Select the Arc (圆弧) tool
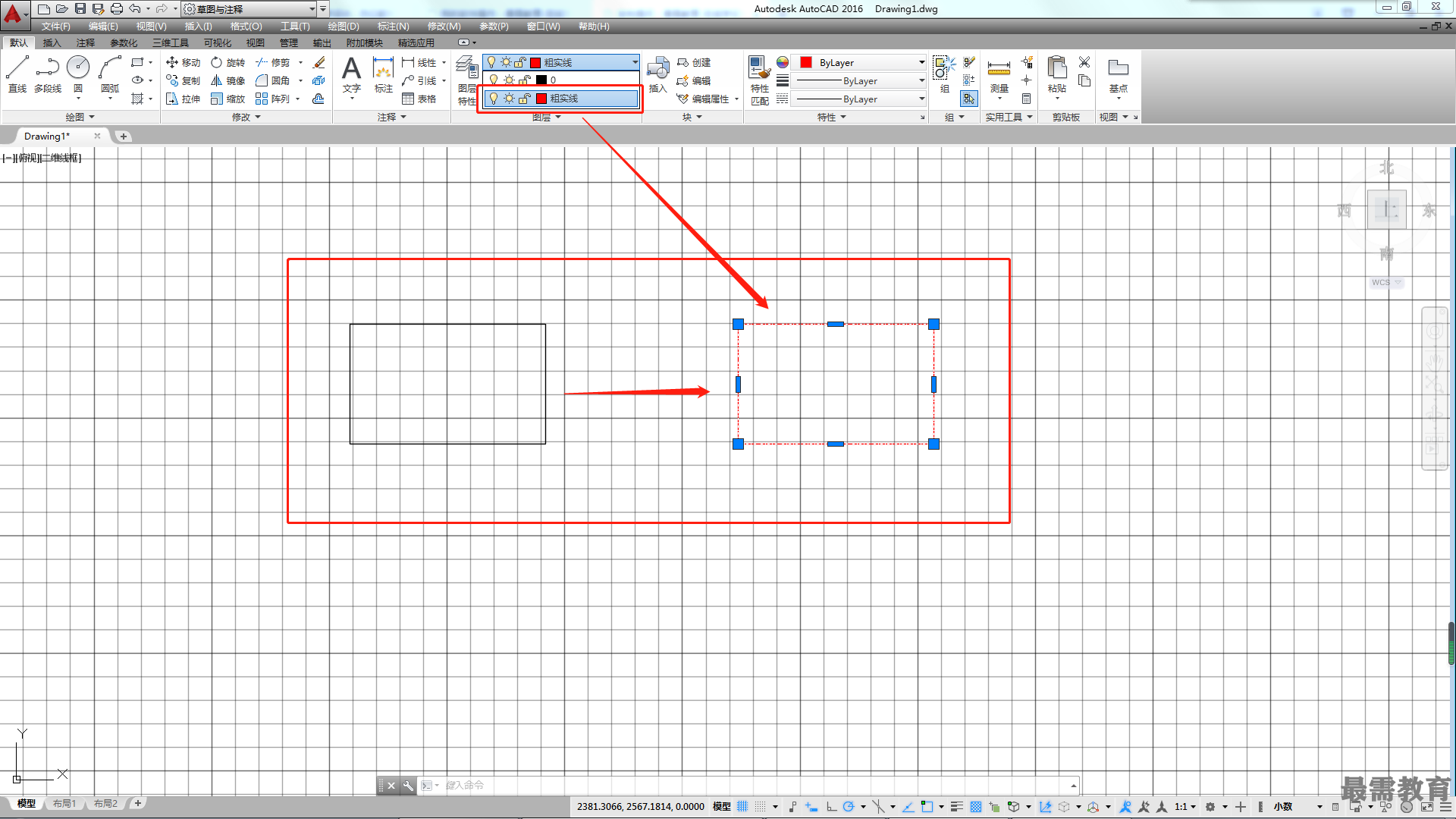This screenshot has height=819, width=1456. [110, 74]
